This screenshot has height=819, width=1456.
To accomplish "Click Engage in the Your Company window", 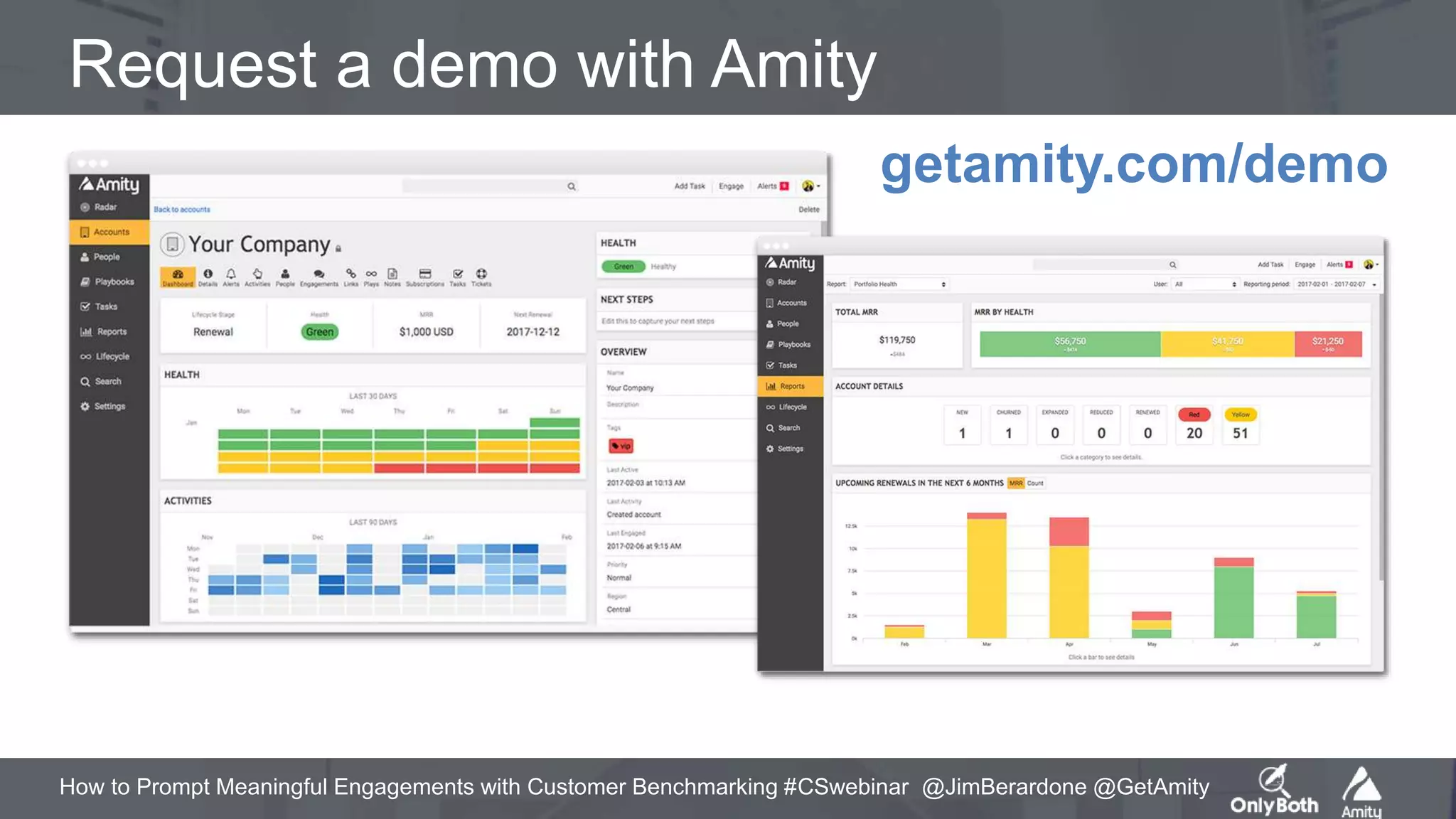I will click(731, 186).
